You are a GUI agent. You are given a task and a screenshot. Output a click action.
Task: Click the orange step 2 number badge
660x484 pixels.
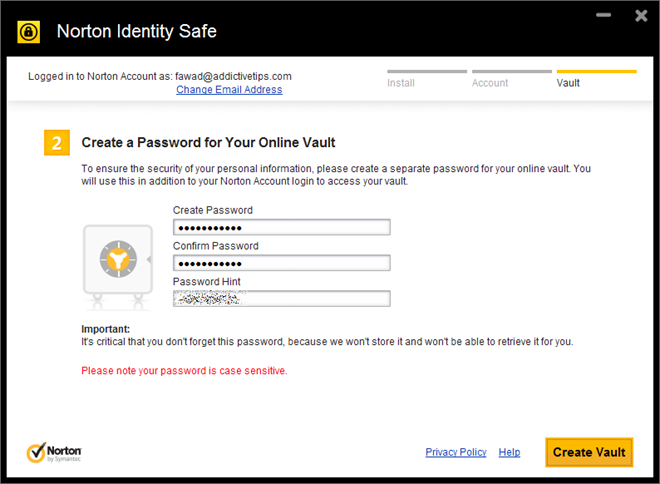pos(57,143)
